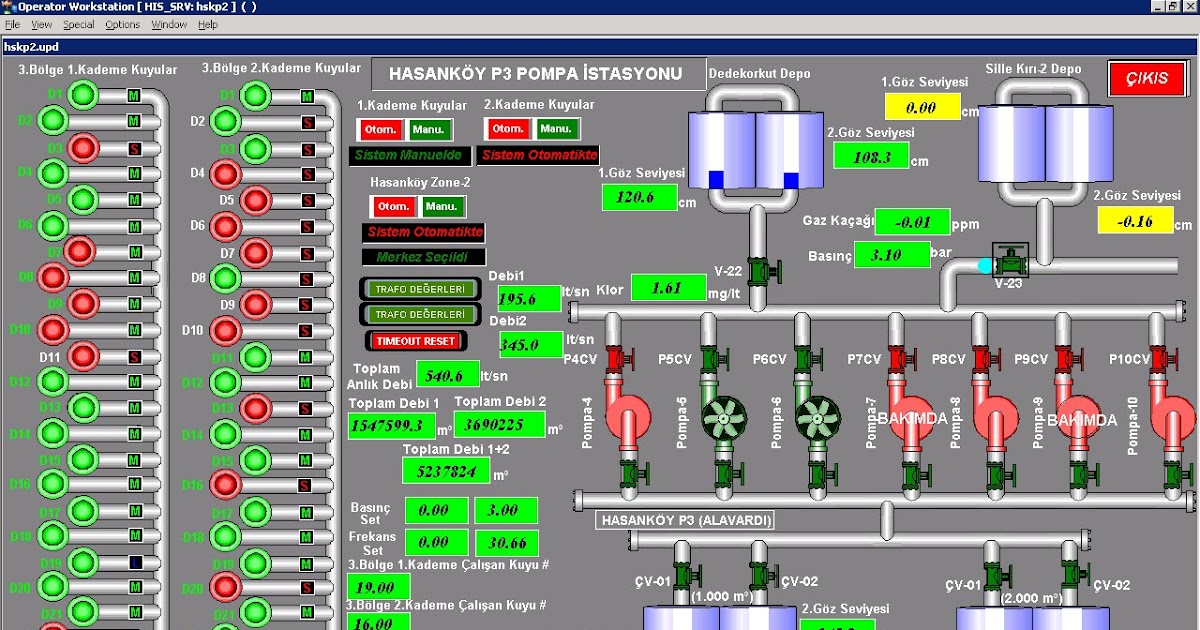This screenshot has width=1200, height=630.
Task: Click the Pompa-9 pump marked BAKIMDA
Action: pyautogui.click(x=1081, y=417)
